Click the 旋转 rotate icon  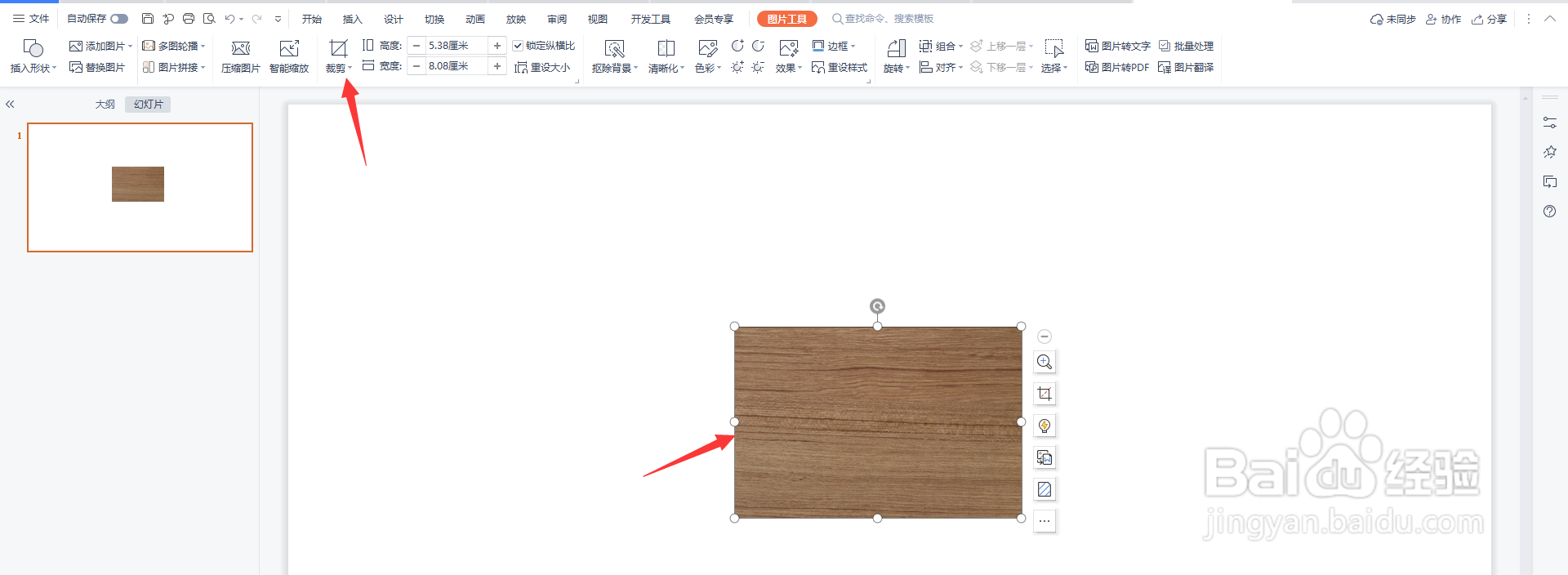[x=896, y=49]
